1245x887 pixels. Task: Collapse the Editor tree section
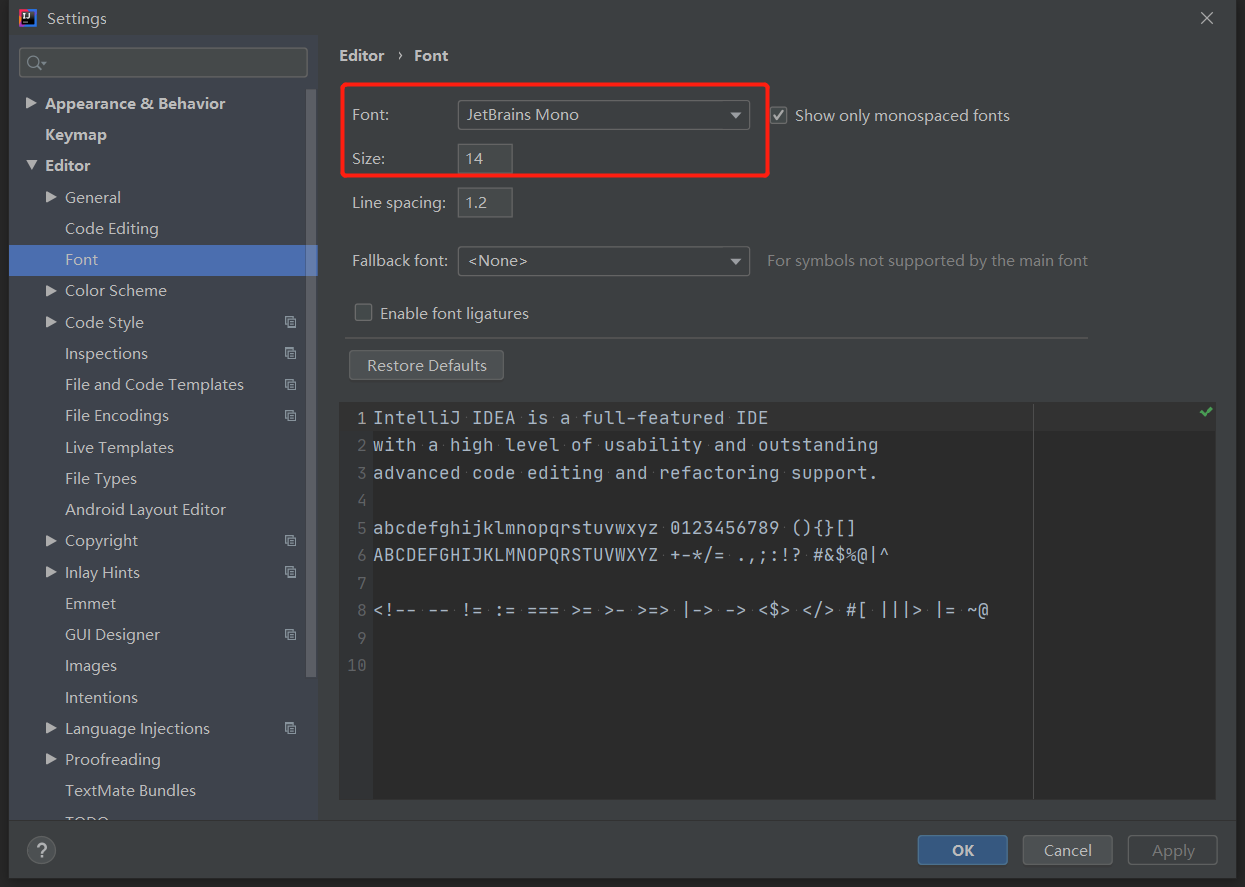pyautogui.click(x=31, y=165)
